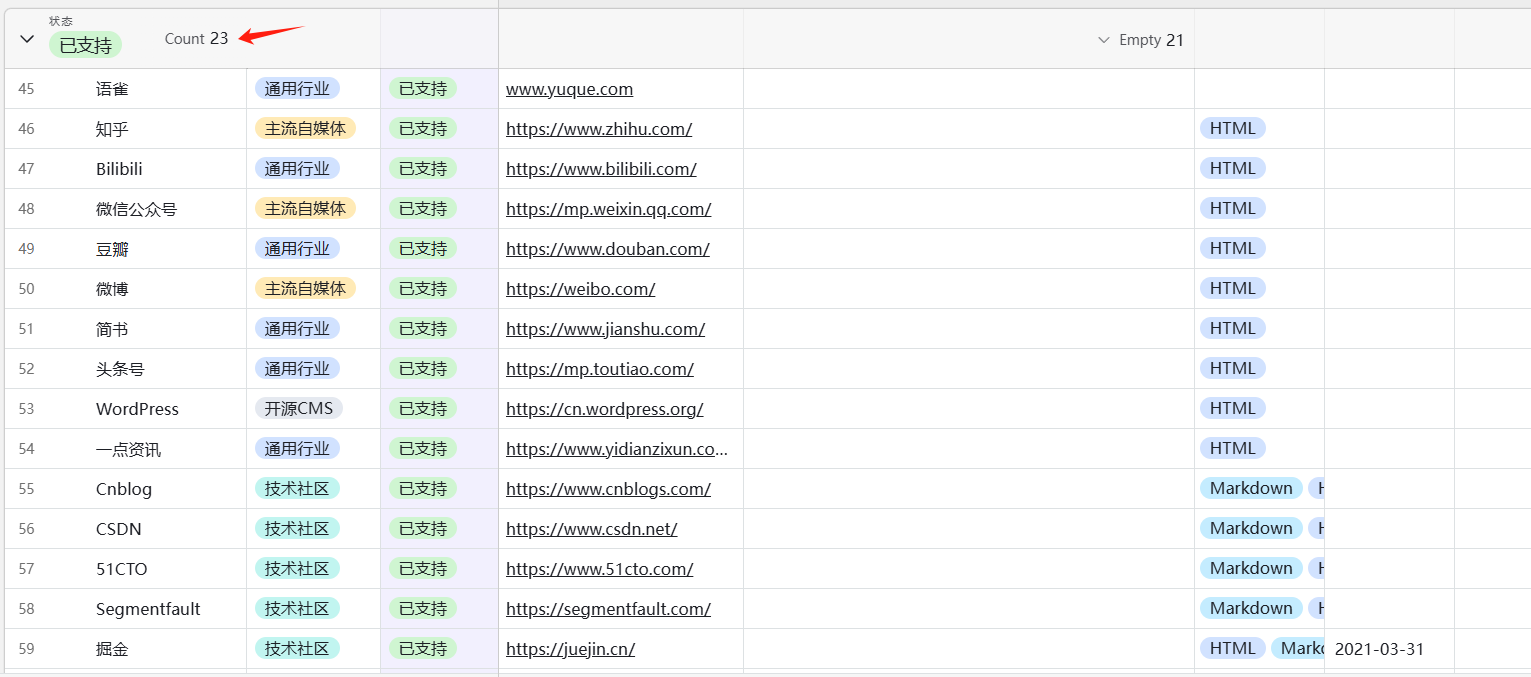Open the https://segmentfault.com/ link

[x=608, y=609]
